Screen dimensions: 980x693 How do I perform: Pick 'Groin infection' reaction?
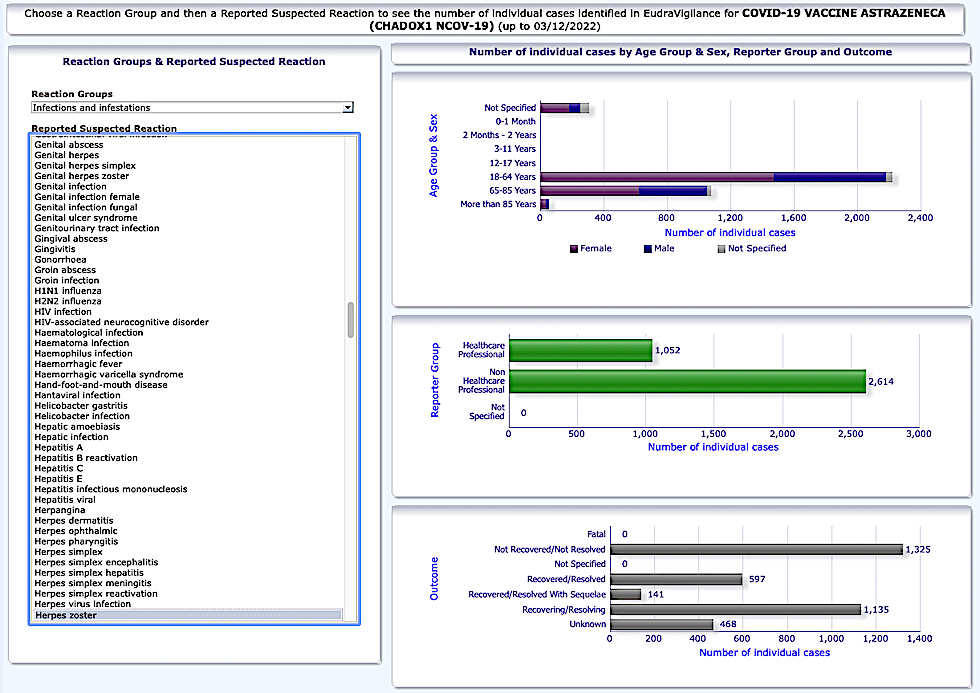pos(66,281)
